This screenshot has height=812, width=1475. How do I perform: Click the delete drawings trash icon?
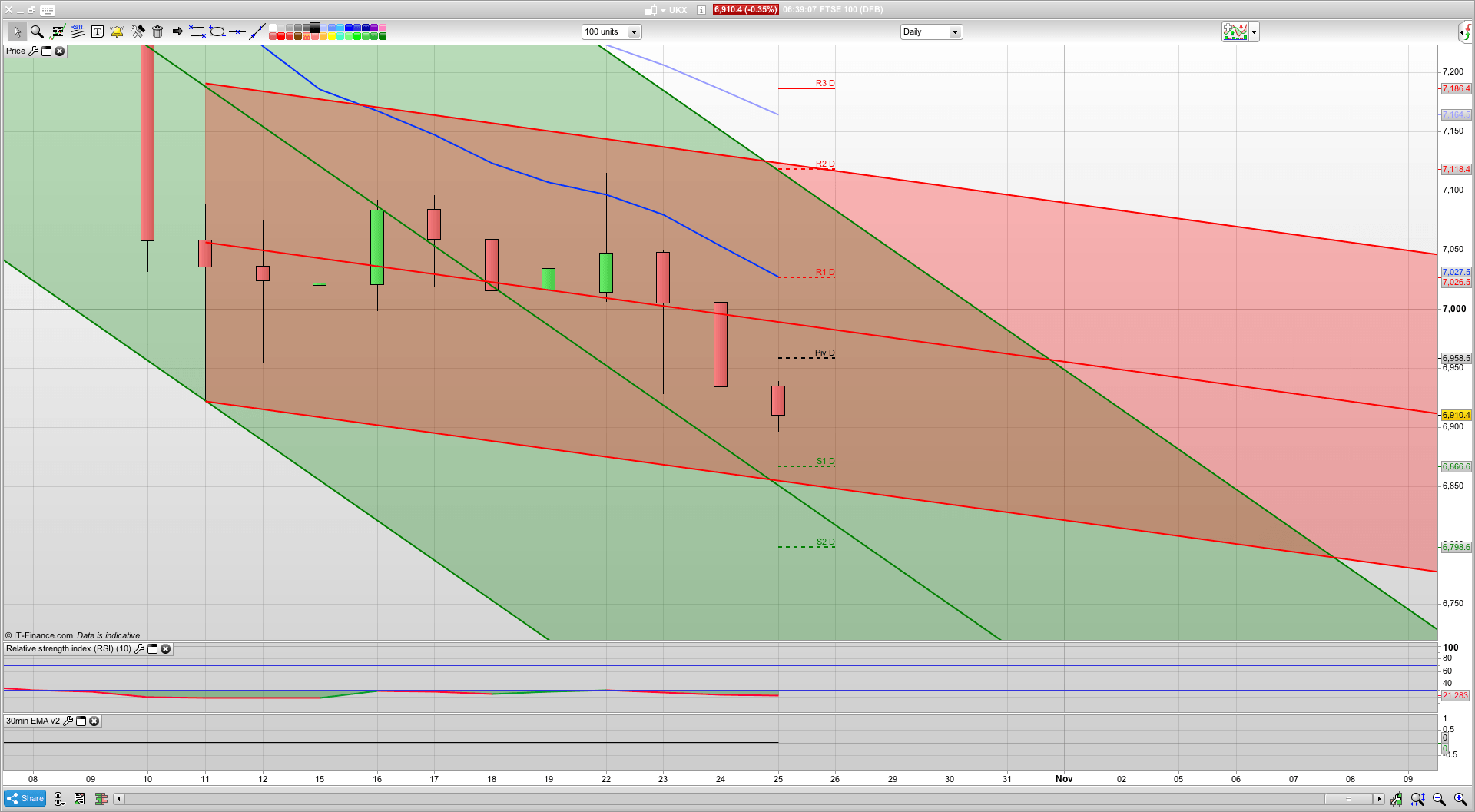click(x=157, y=31)
